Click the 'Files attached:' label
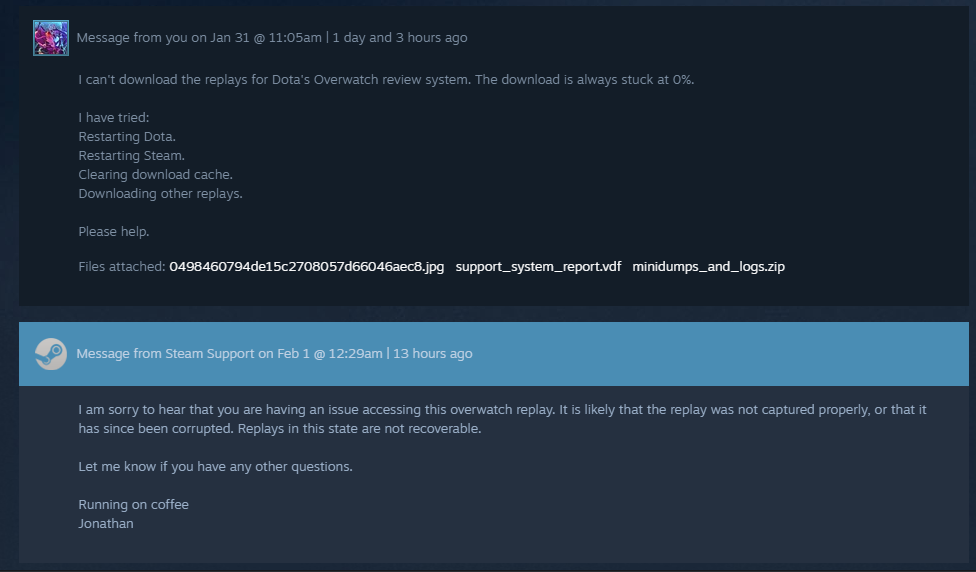 (121, 266)
